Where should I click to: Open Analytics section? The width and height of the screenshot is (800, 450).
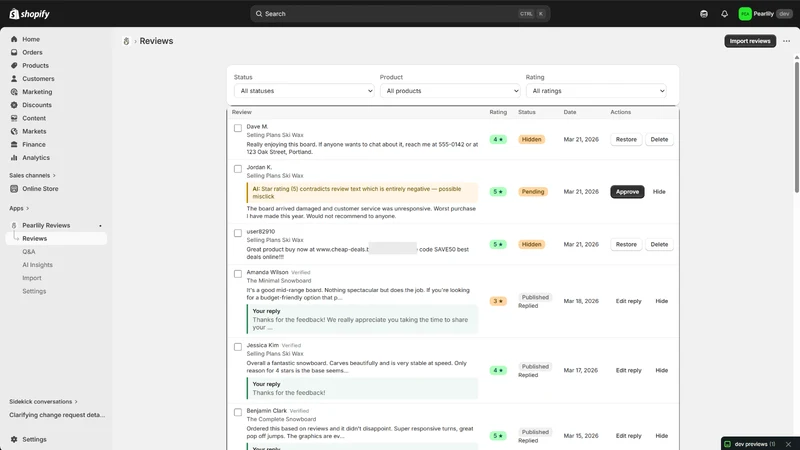coord(36,158)
